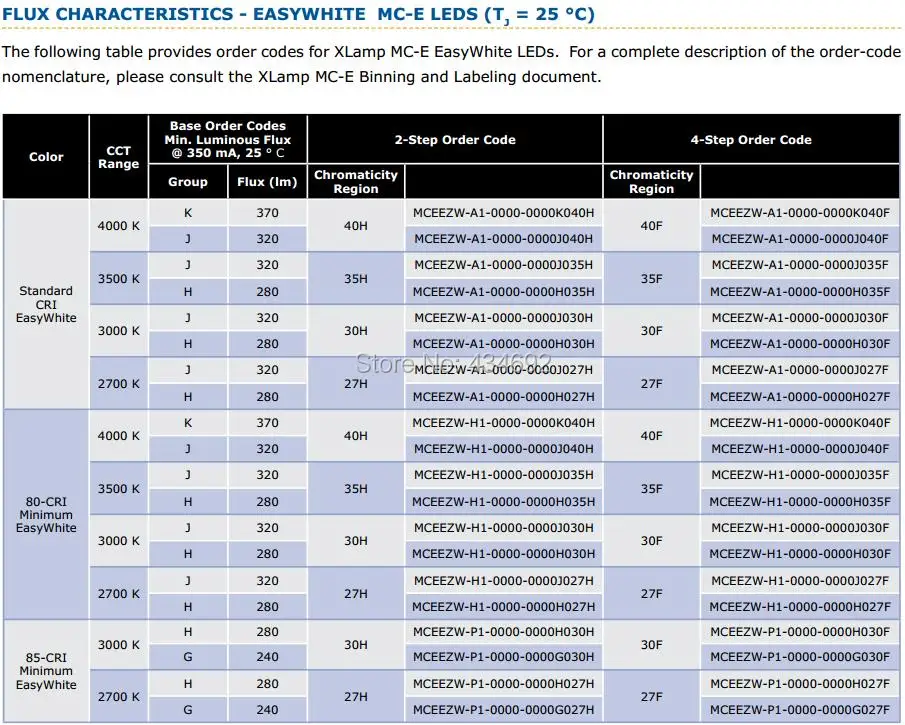The width and height of the screenshot is (905, 725).
Task: Select order code MCEEZW-A1-0000-0000J030H
Action: tap(503, 318)
